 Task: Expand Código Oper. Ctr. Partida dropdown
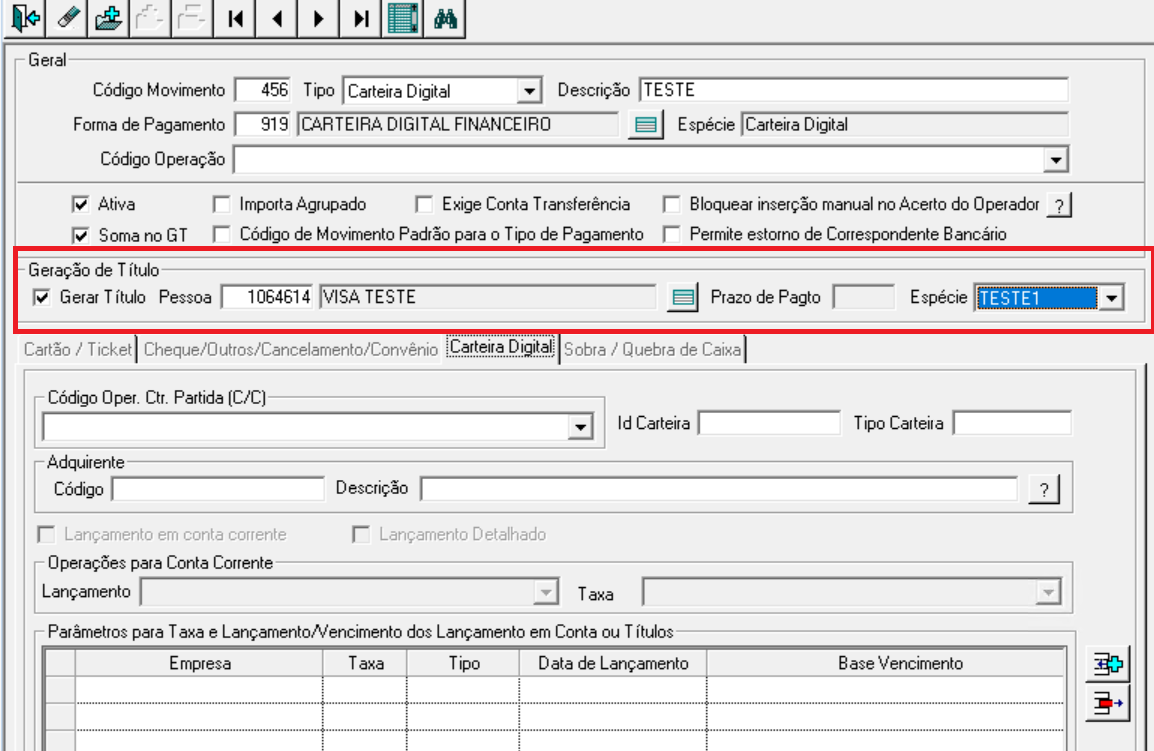(x=581, y=427)
